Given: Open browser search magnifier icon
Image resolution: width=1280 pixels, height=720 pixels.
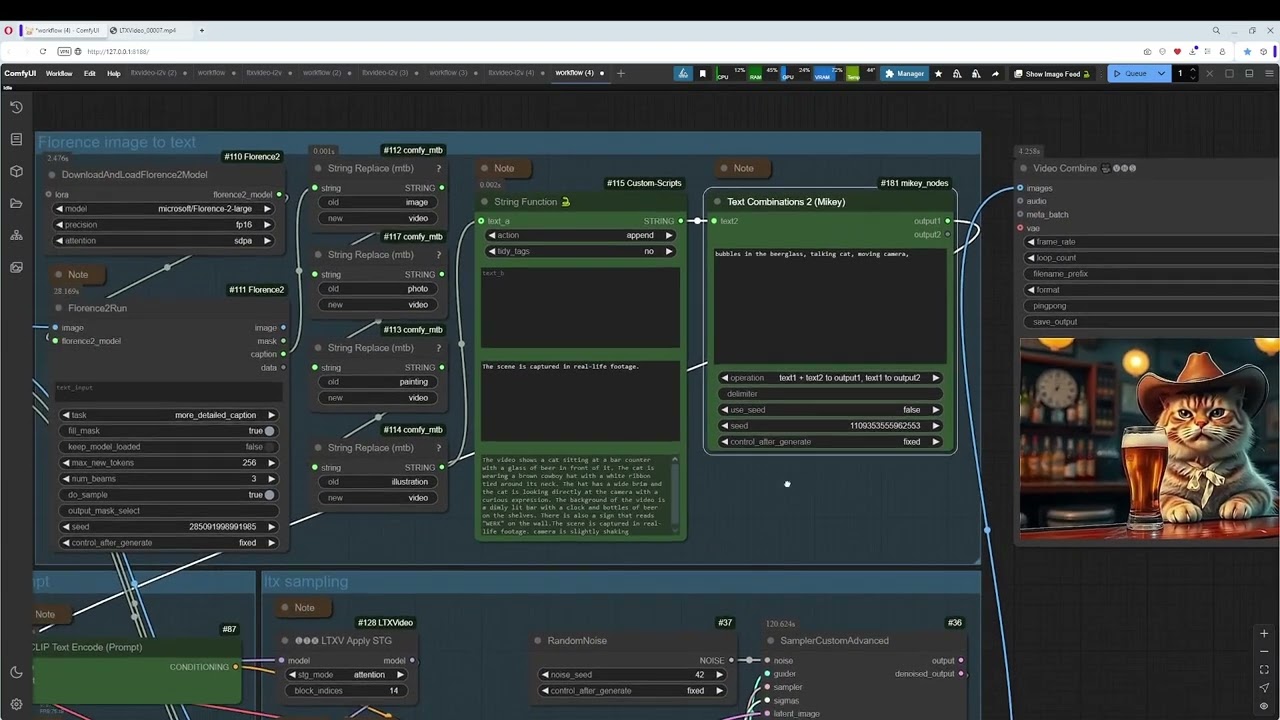Looking at the screenshot, I should [1216, 30].
